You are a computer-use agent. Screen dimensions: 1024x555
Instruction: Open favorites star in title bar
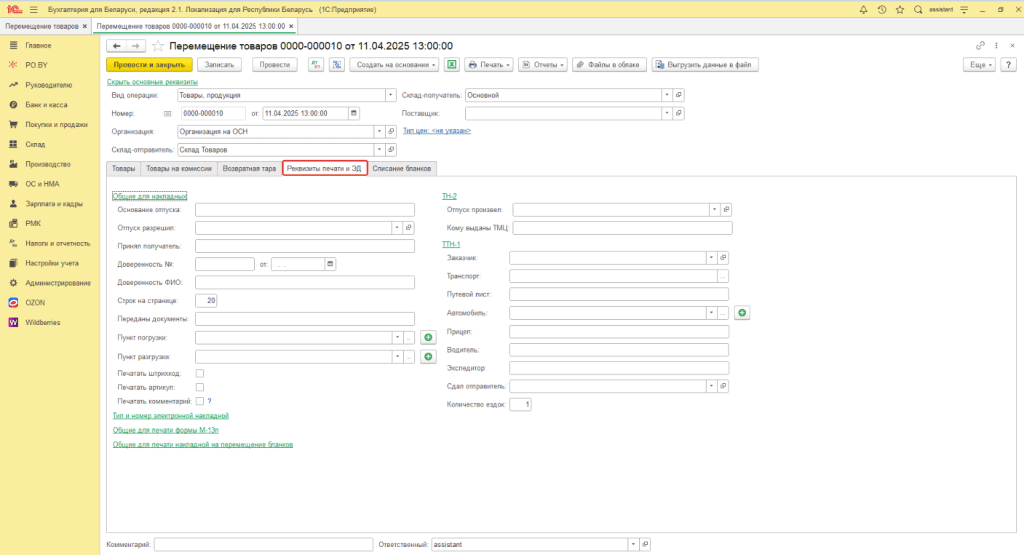(900, 10)
